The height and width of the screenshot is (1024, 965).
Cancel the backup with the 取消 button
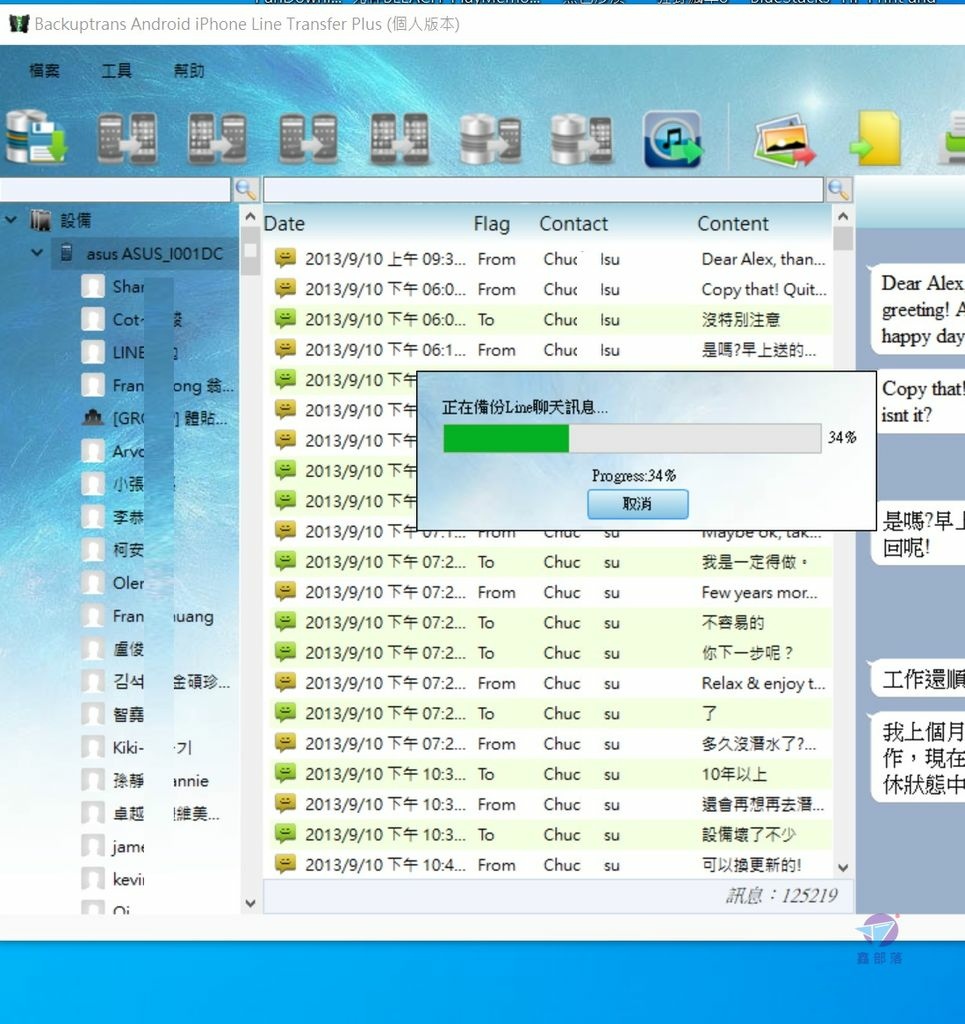pyautogui.click(x=637, y=504)
